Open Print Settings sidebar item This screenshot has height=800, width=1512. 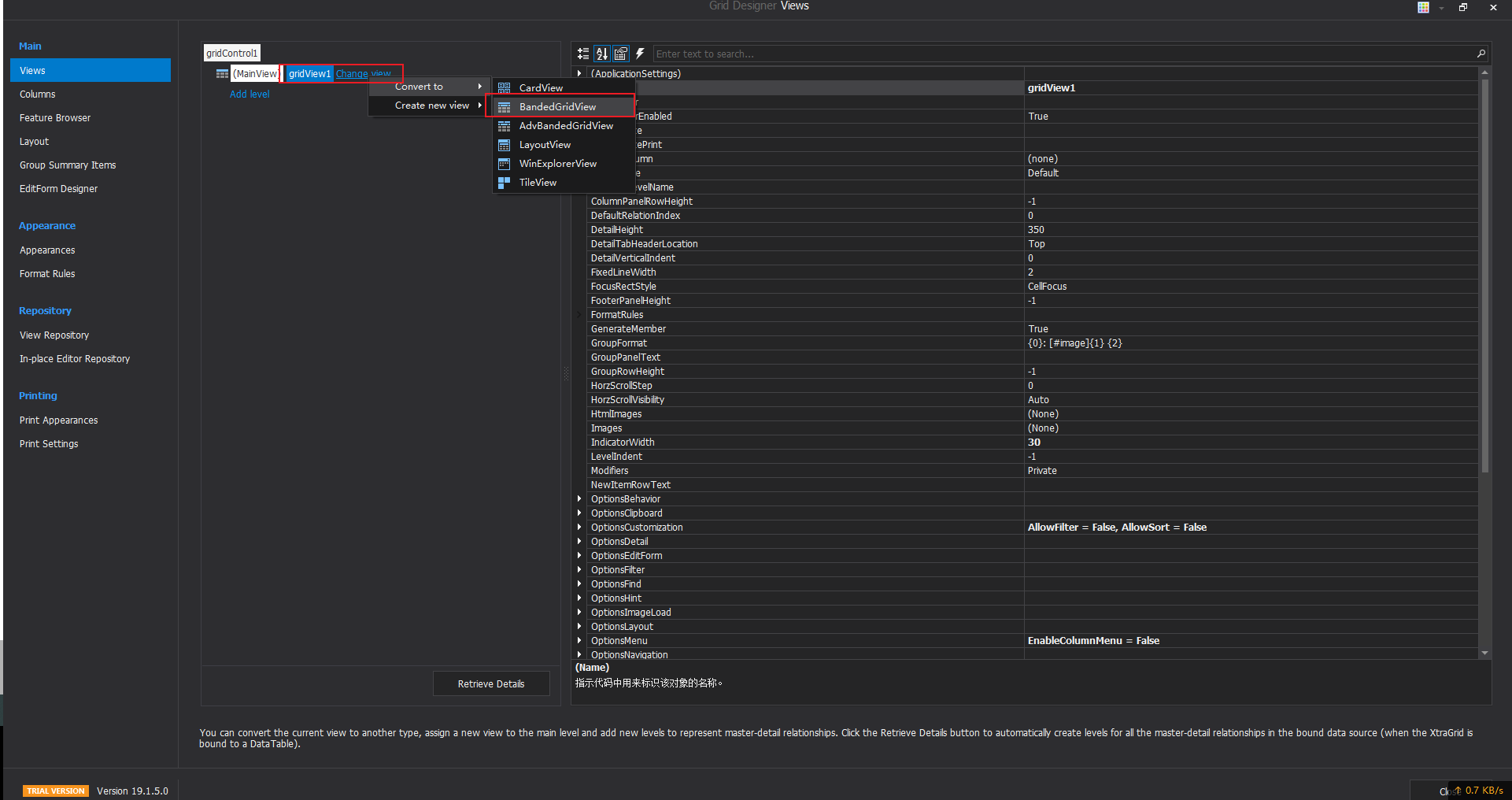91,443
